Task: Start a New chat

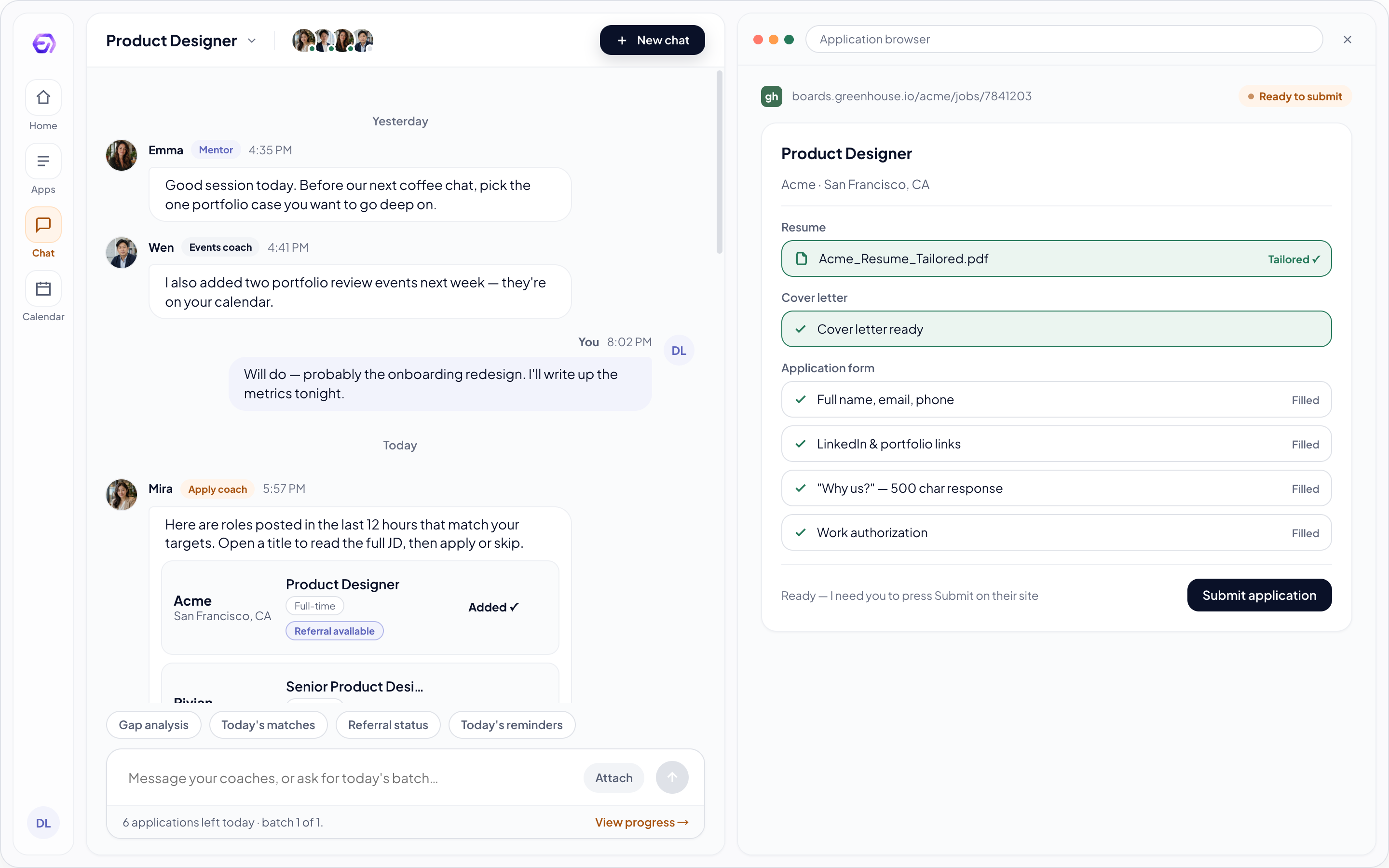Action: [652, 40]
